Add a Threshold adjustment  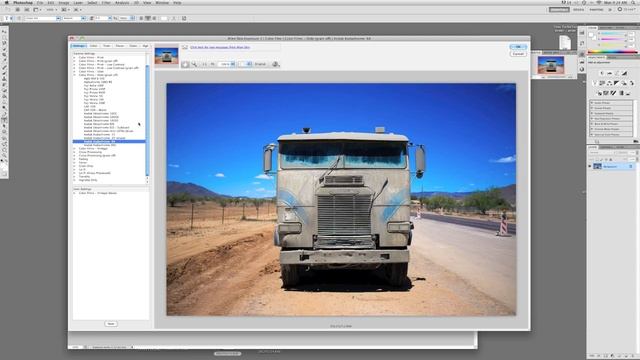pos(613,93)
